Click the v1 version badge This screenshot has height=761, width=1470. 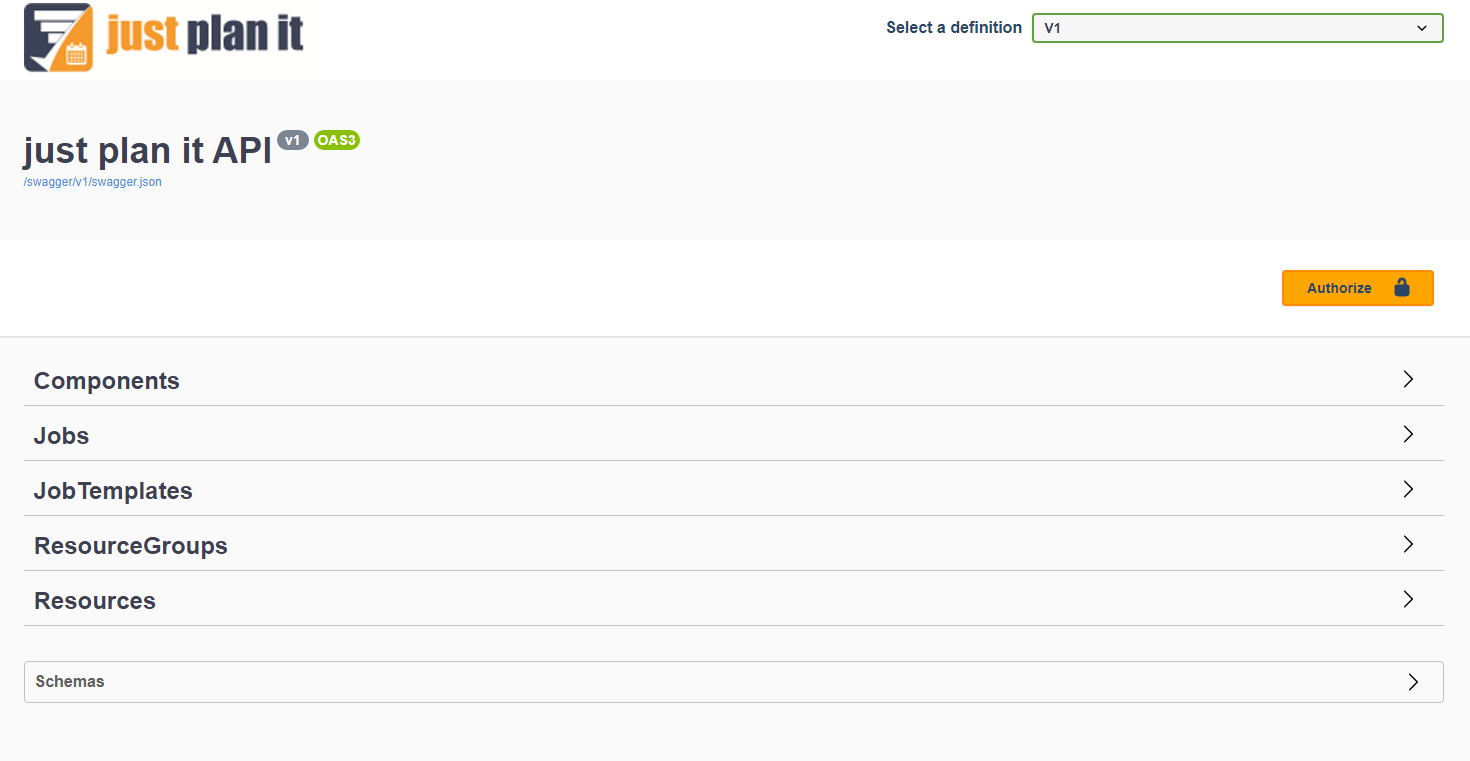click(293, 140)
